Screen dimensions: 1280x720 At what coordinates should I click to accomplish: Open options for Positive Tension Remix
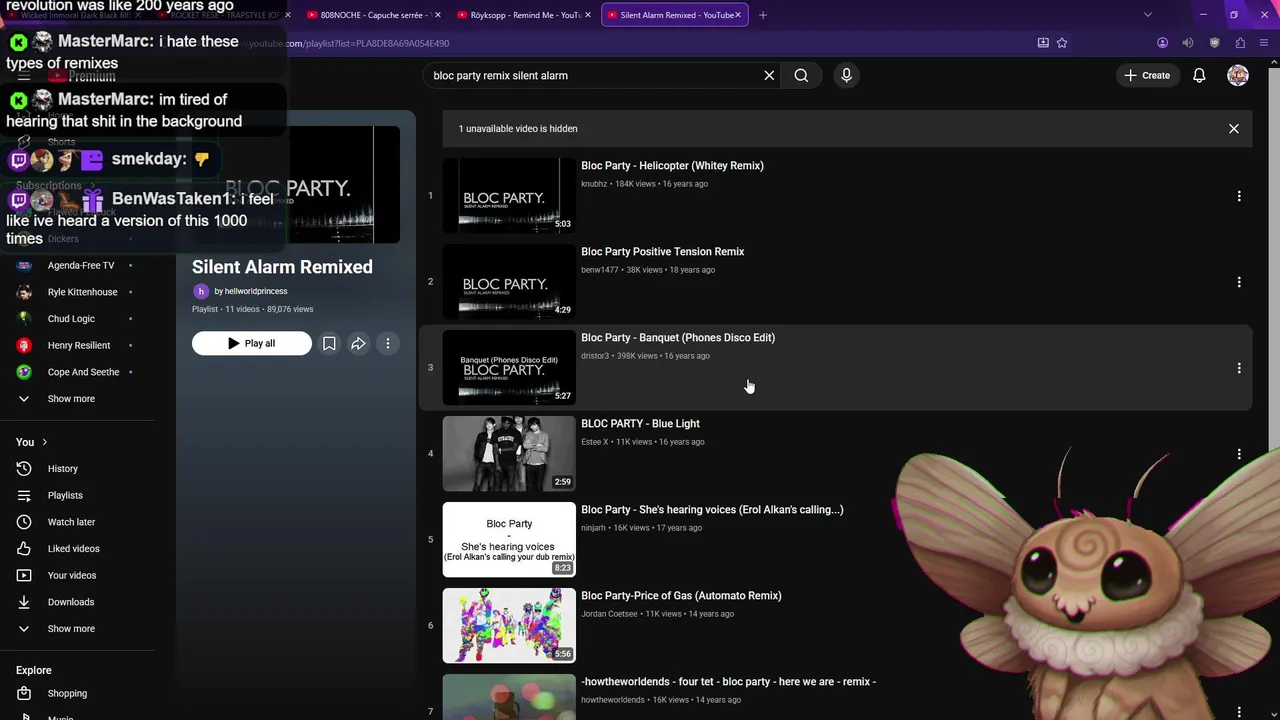pos(1239,282)
